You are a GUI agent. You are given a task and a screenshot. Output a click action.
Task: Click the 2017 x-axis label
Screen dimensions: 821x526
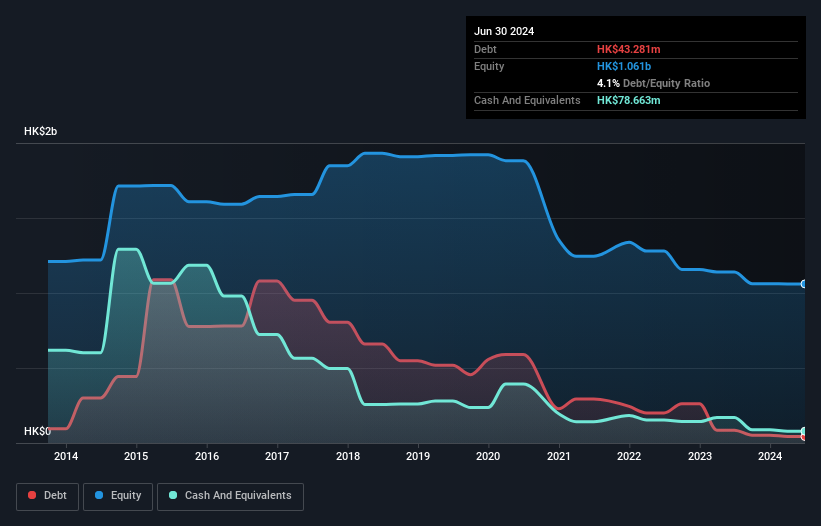tap(277, 456)
